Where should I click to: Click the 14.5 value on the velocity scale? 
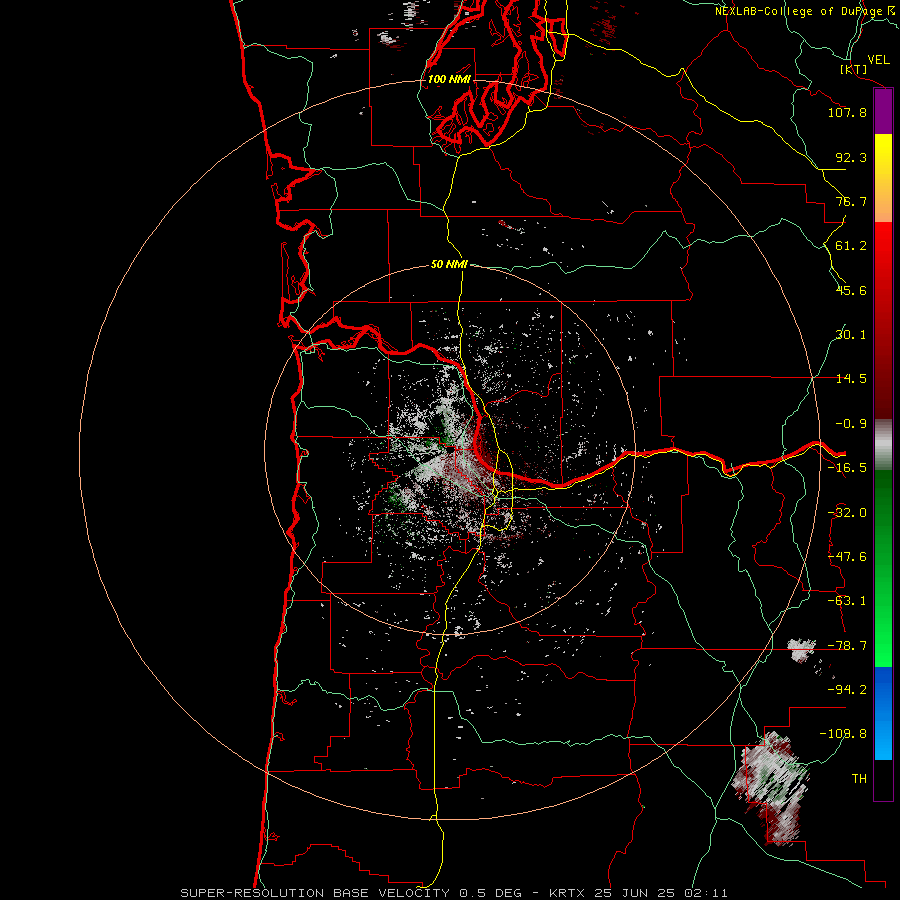click(x=851, y=379)
